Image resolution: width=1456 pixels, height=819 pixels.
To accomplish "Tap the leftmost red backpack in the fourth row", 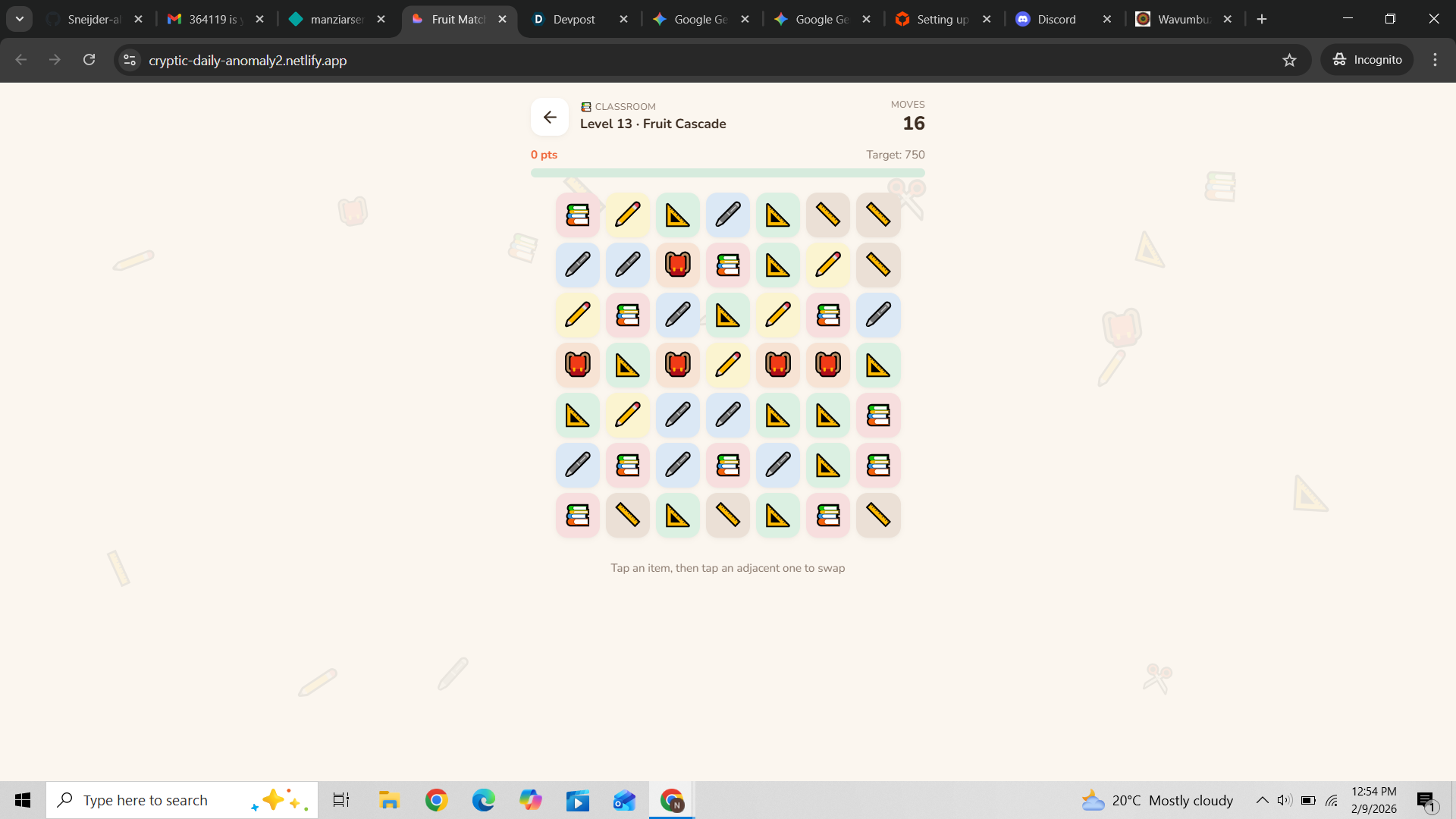I will coord(577,365).
